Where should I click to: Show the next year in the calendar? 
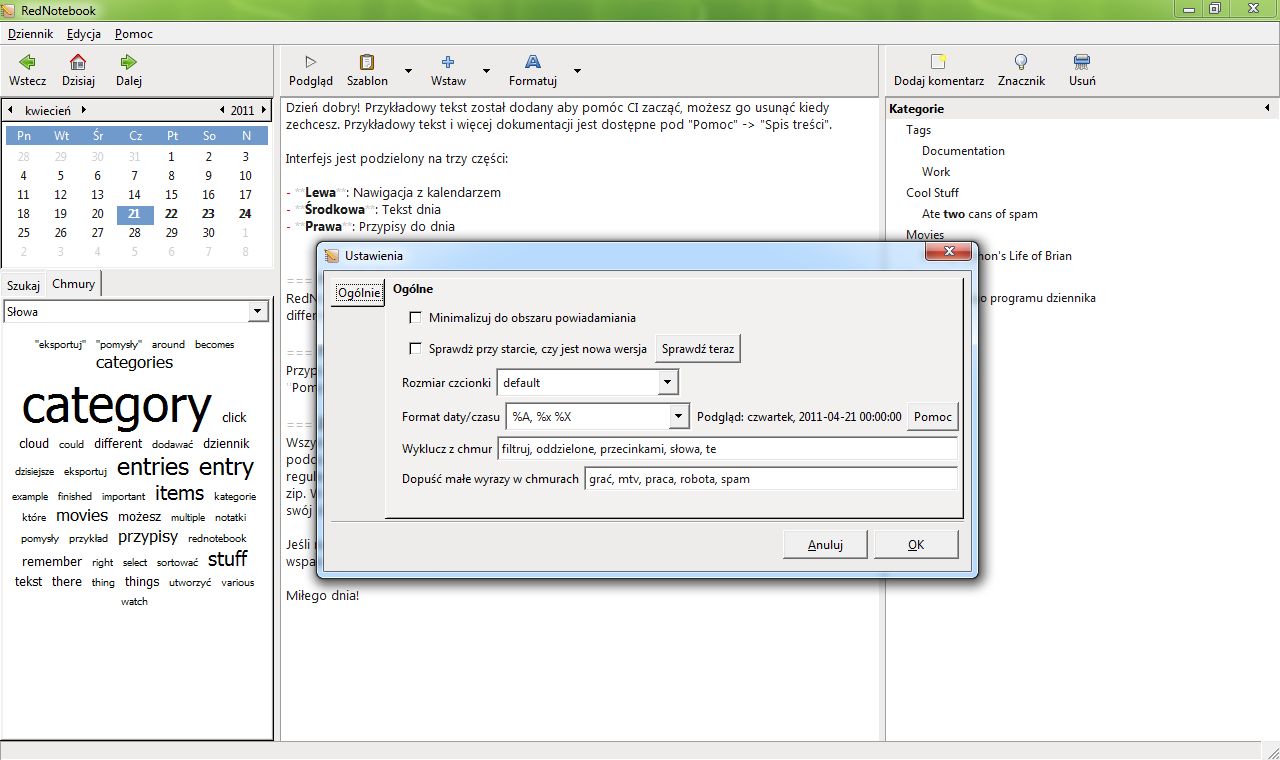point(265,110)
